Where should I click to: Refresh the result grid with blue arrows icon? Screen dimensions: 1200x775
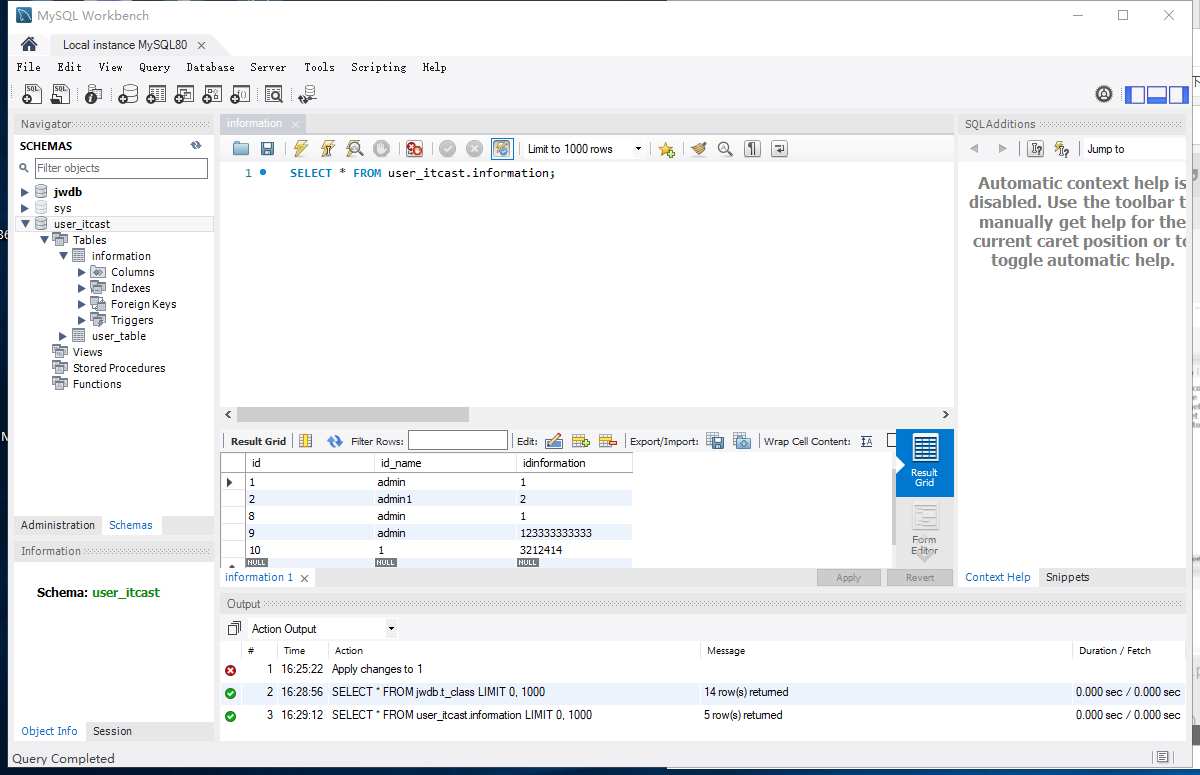click(x=334, y=440)
